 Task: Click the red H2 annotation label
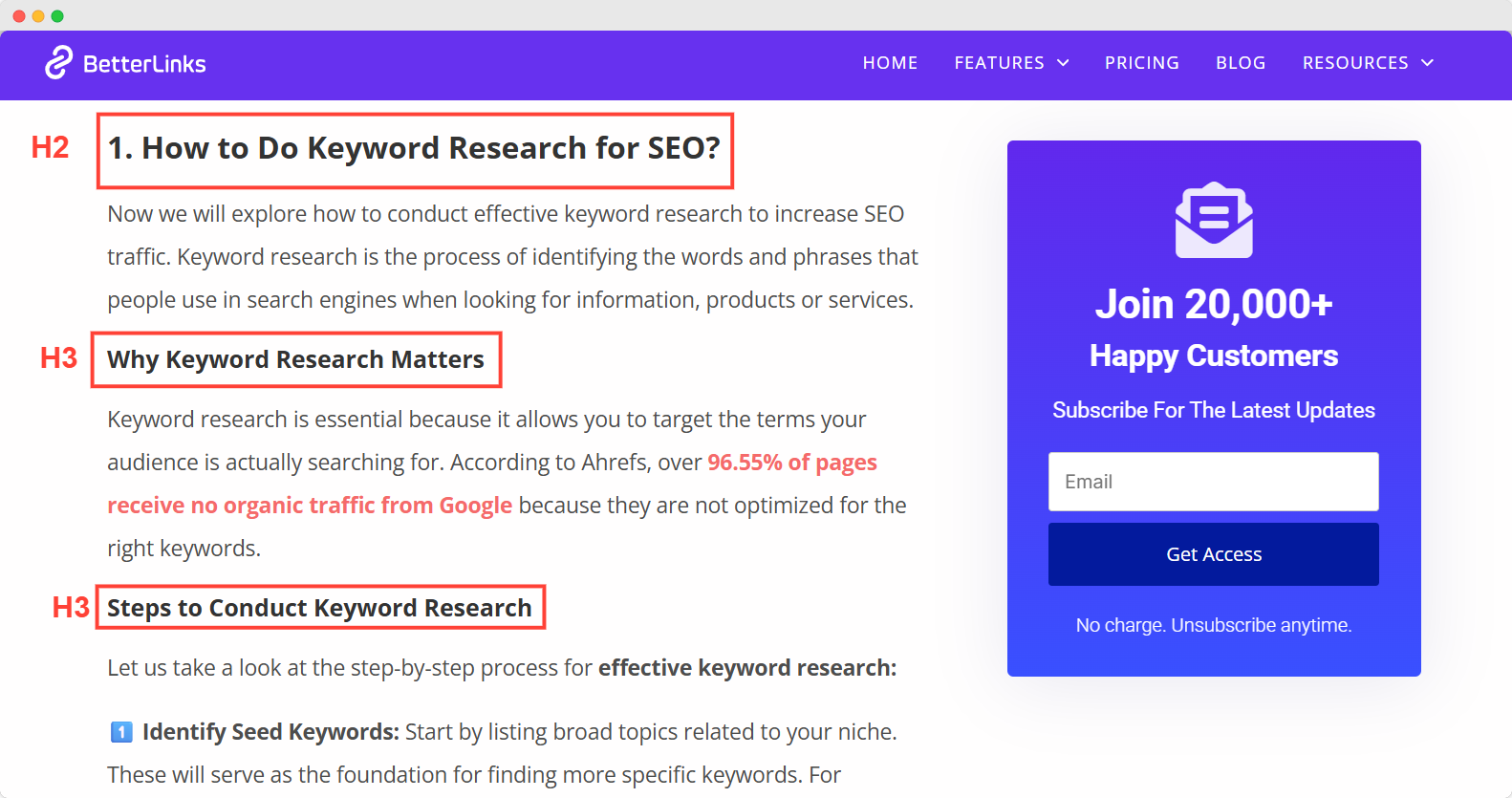coord(50,148)
